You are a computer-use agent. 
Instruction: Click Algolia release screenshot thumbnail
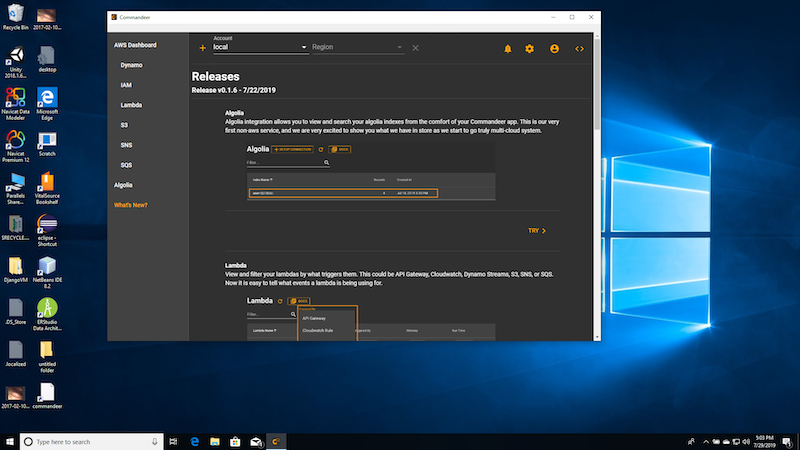(371, 171)
